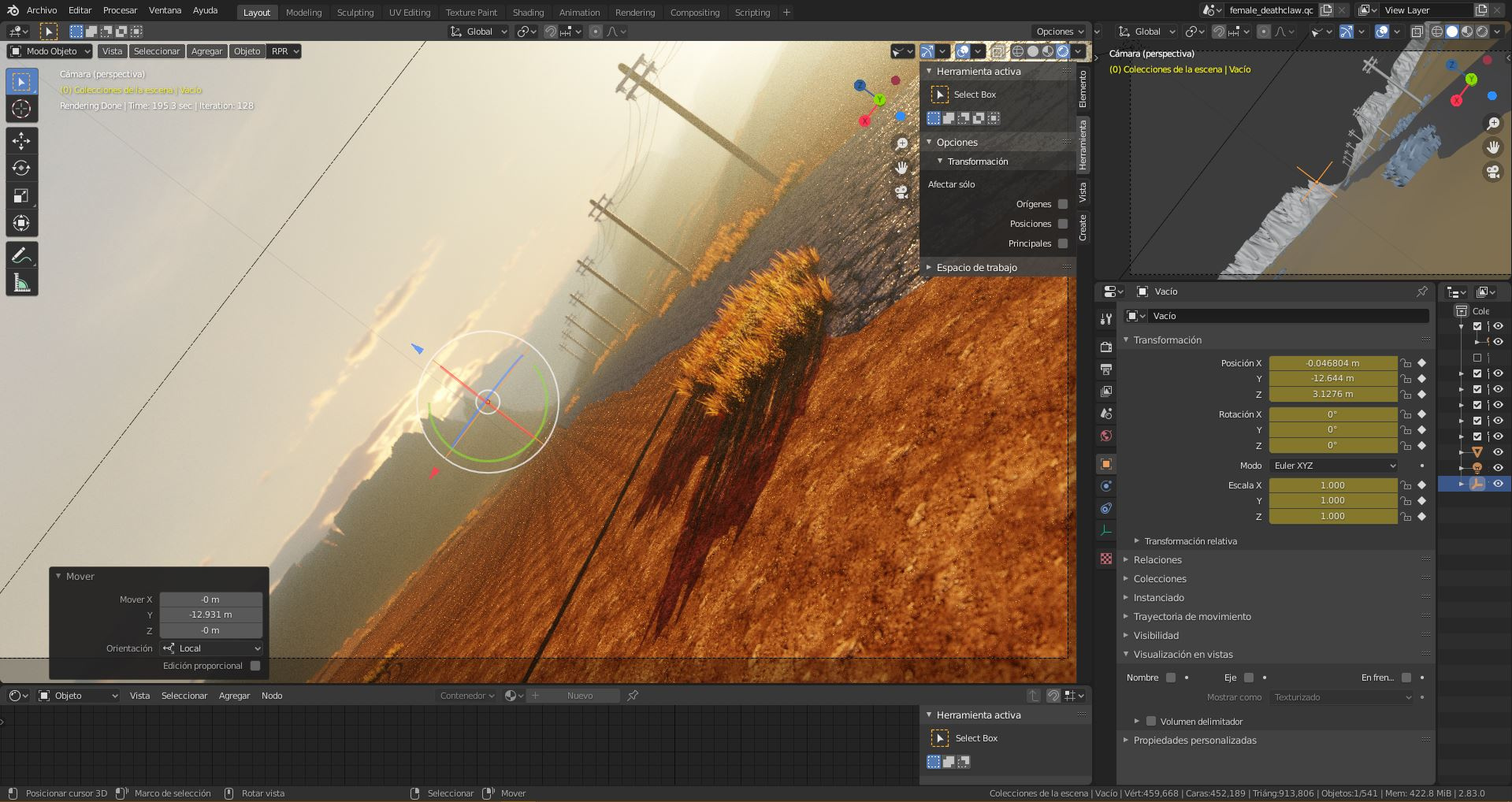Toggle the Orígenes checkbox

1063,204
